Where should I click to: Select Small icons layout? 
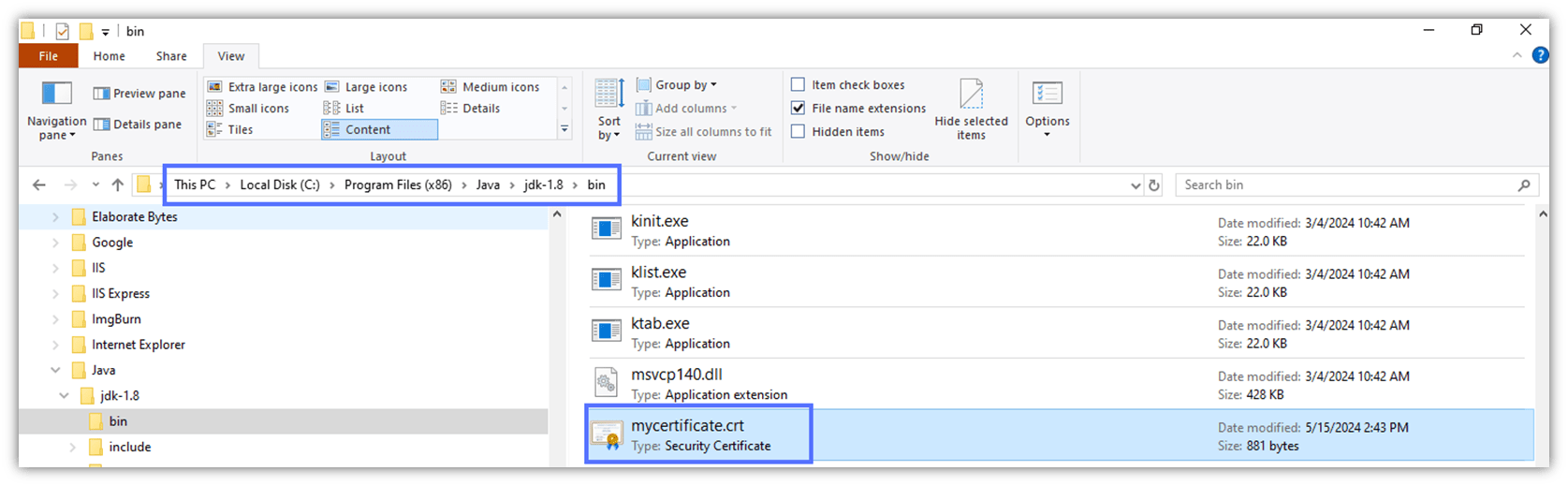click(248, 109)
